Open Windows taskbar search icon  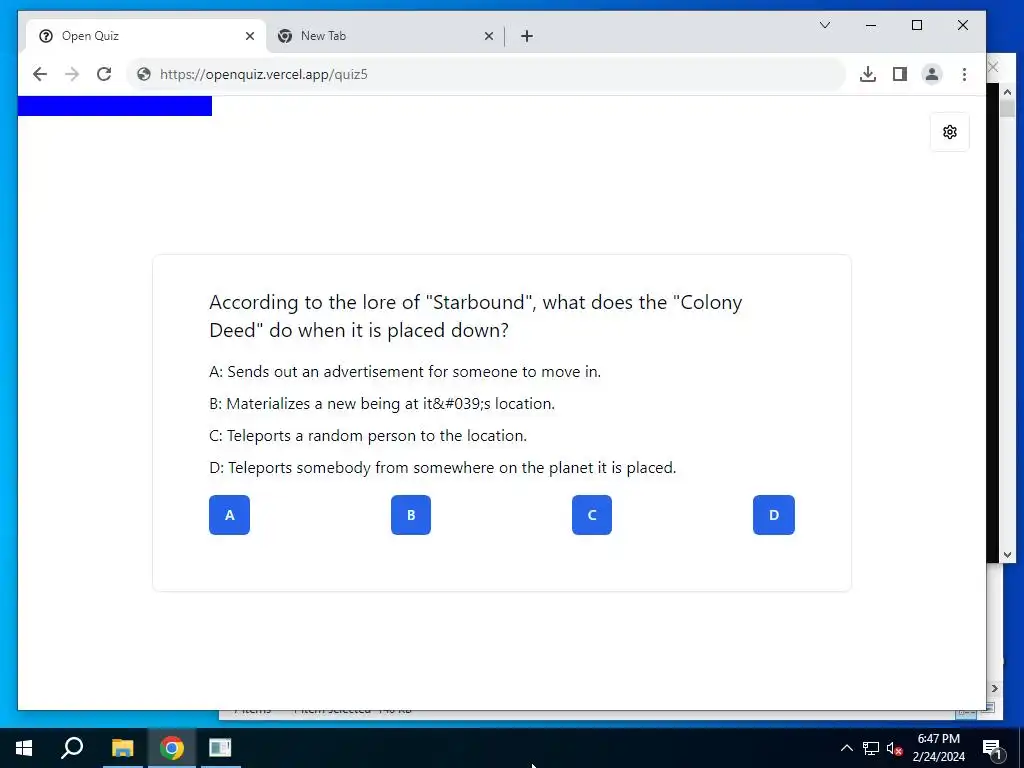(72, 748)
